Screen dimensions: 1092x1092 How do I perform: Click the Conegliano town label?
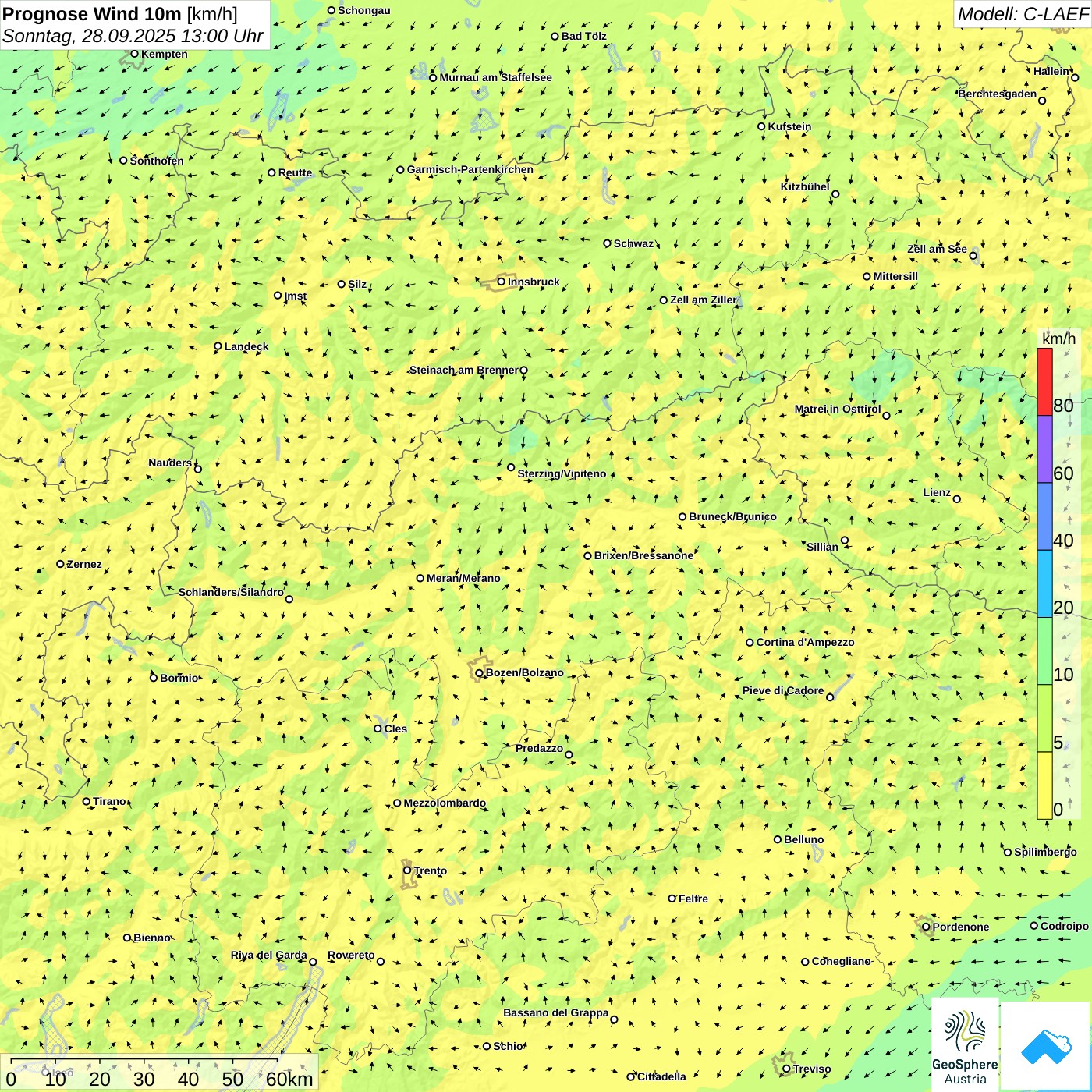coord(841,961)
